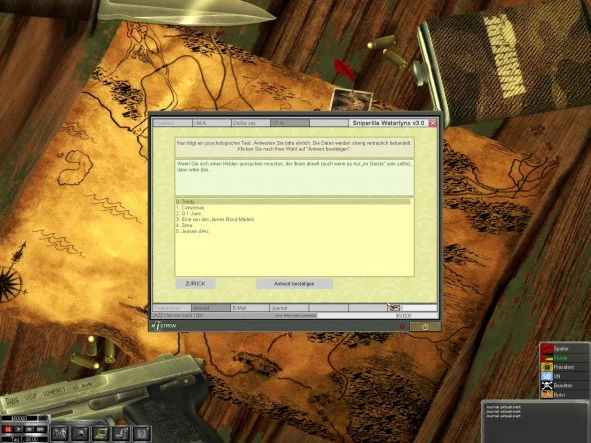This screenshot has height=443, width=591.
Task: Set time to fastest speed with the triple-arrow button
Action: click(x=41, y=429)
